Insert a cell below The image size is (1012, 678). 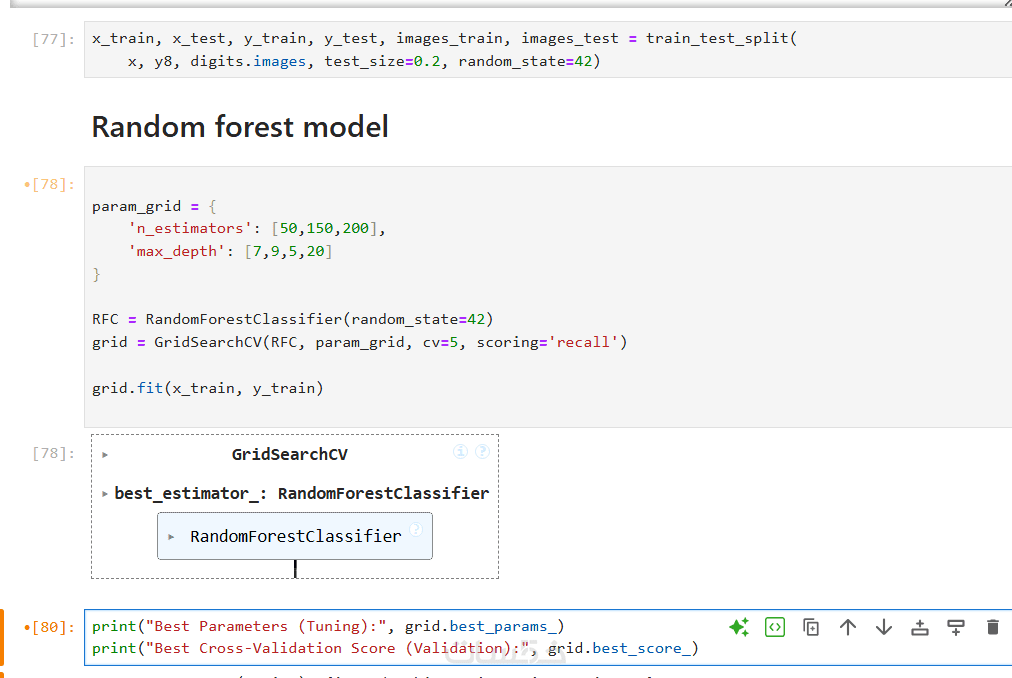(956, 627)
